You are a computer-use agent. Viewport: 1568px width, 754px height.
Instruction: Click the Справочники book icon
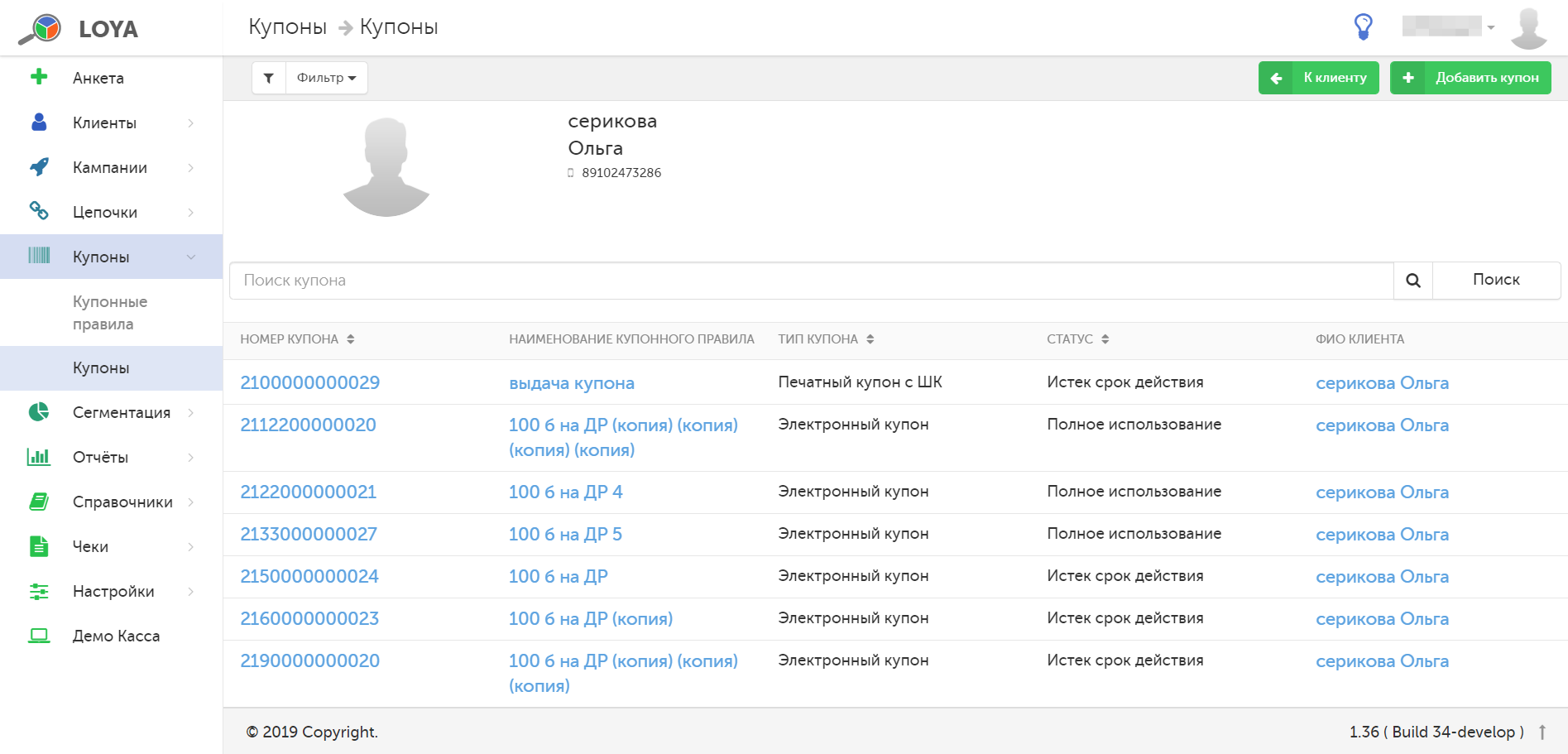[x=39, y=501]
